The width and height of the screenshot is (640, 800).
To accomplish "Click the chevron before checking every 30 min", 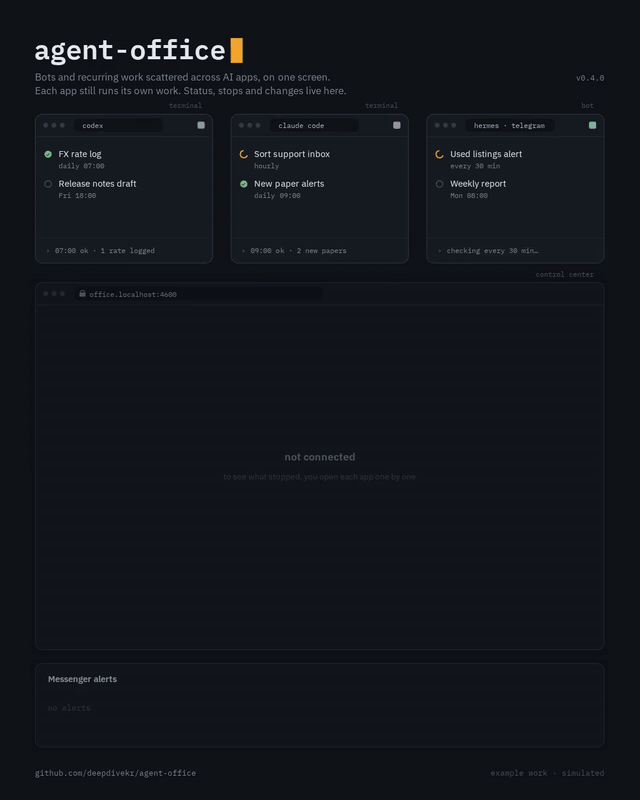I will (439, 251).
